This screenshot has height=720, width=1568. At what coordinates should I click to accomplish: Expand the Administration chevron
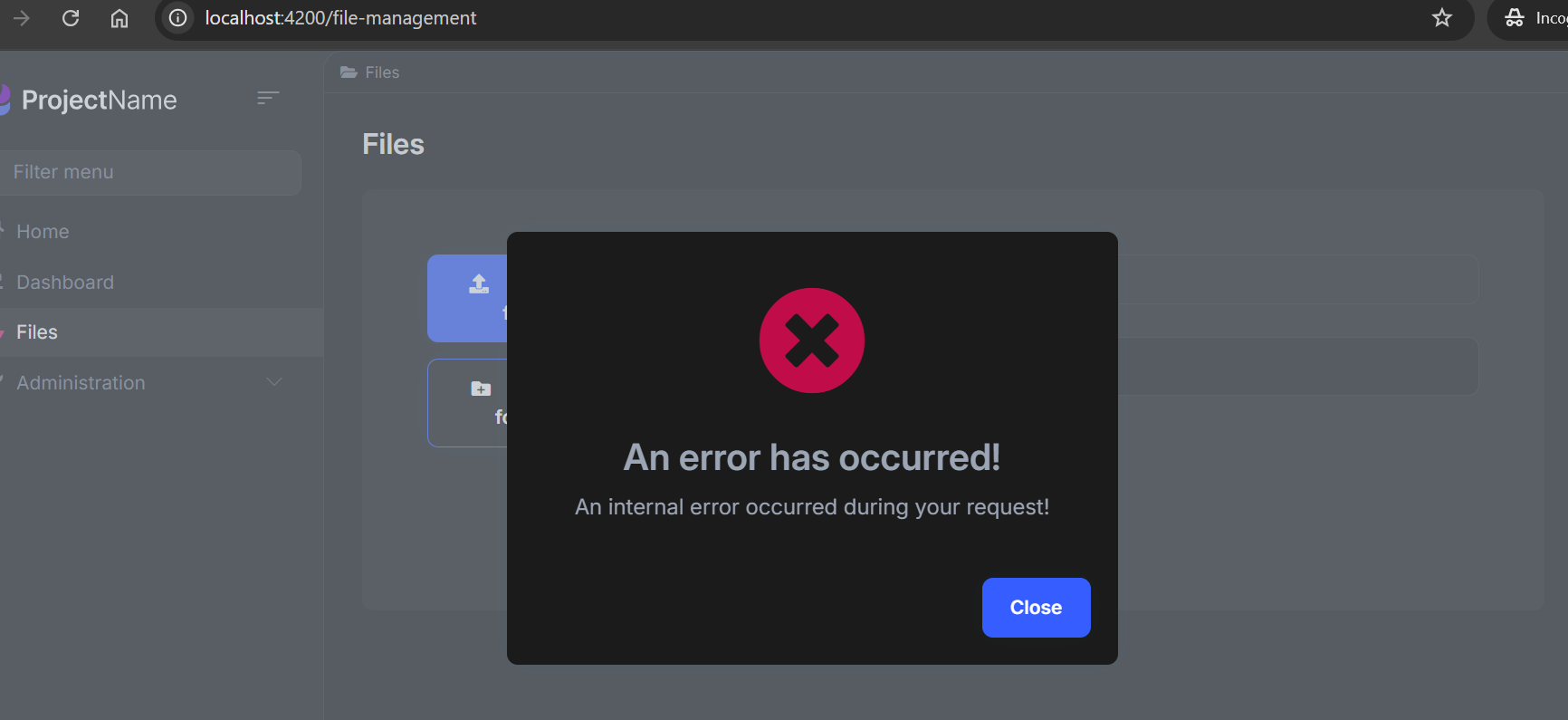274,382
